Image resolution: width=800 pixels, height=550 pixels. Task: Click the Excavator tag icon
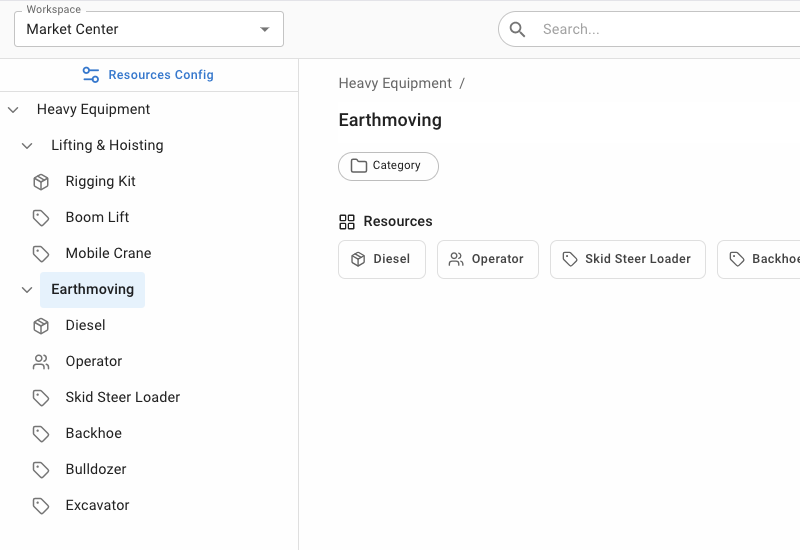(41, 506)
